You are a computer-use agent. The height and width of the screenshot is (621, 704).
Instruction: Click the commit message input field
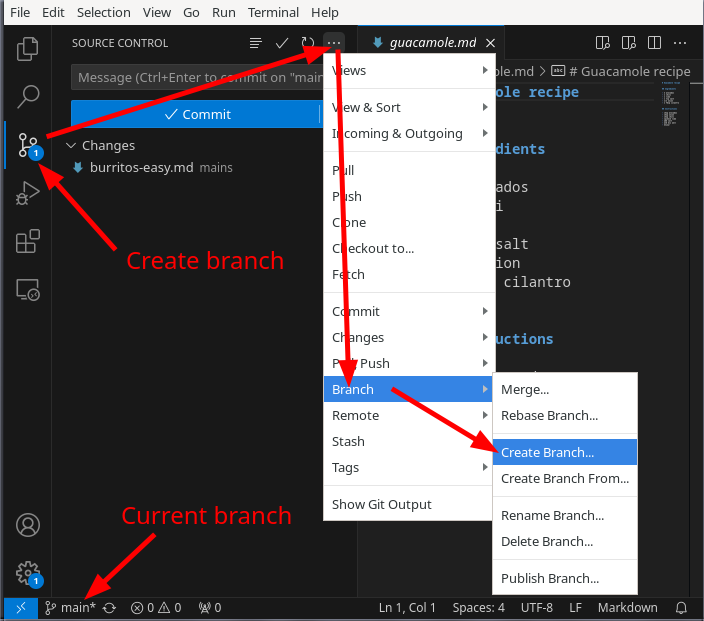(197, 77)
